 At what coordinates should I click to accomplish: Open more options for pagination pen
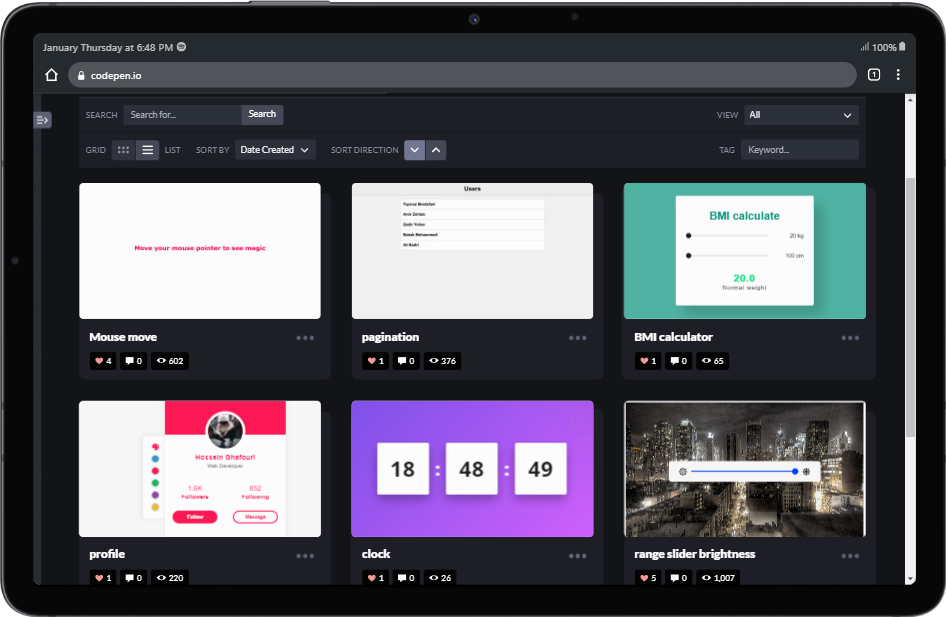point(577,338)
